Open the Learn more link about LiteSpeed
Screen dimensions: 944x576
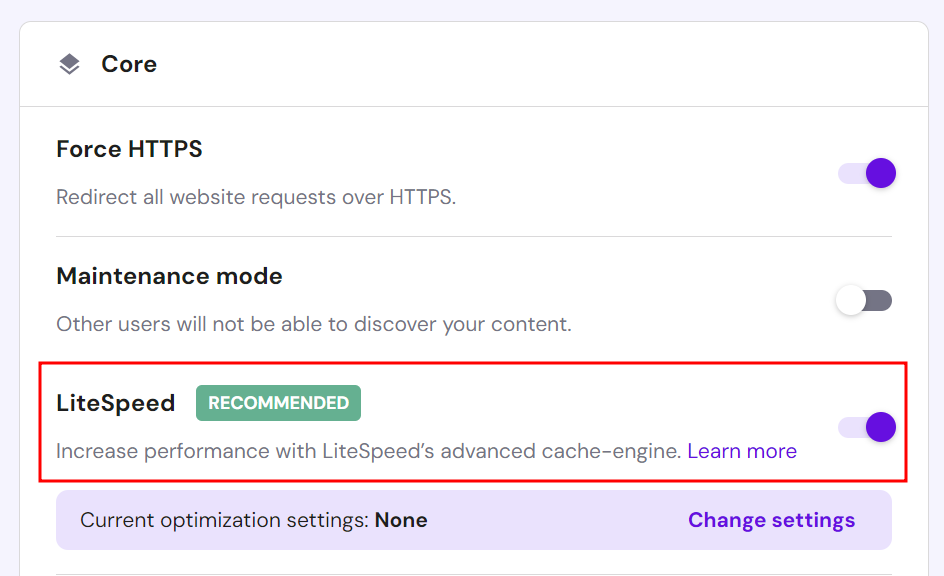pos(742,451)
